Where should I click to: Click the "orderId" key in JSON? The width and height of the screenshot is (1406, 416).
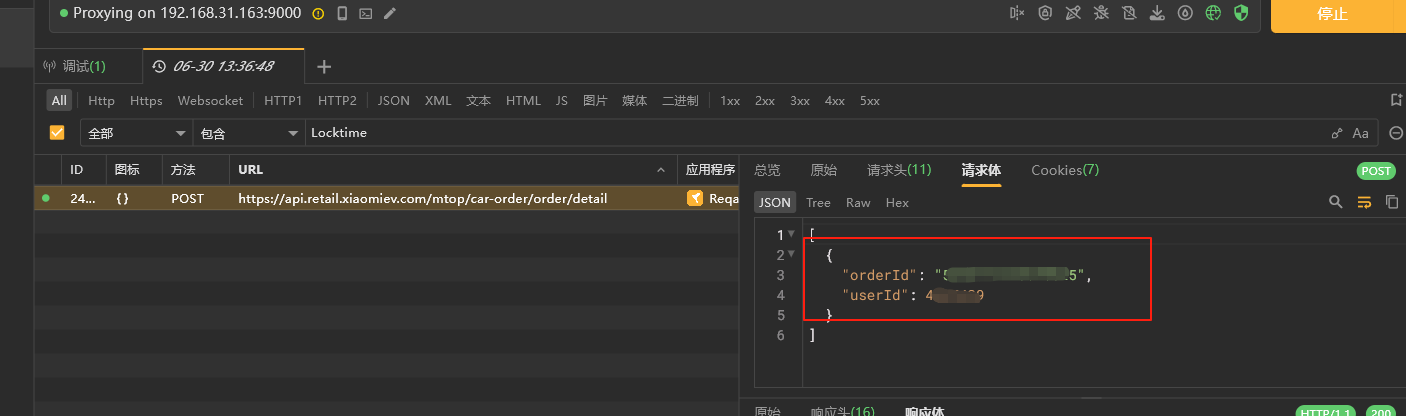(880, 275)
